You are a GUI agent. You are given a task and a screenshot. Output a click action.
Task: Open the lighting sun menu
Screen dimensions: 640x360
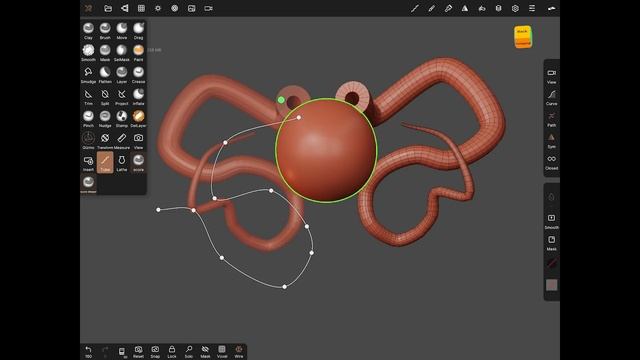coord(158,8)
